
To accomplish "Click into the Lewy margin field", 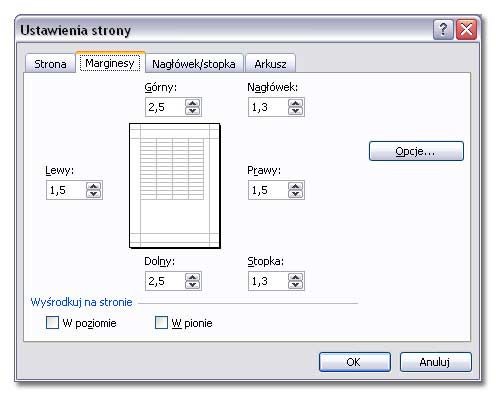I will coord(66,190).
